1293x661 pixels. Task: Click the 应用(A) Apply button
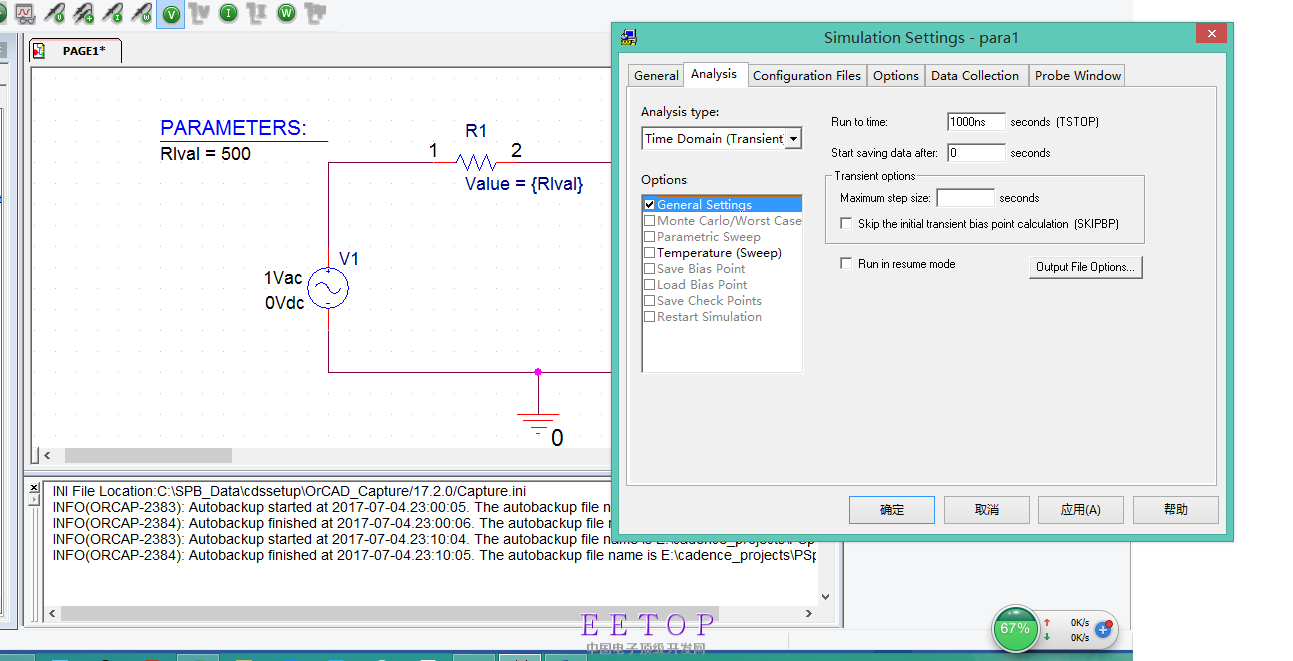pyautogui.click(x=1081, y=510)
